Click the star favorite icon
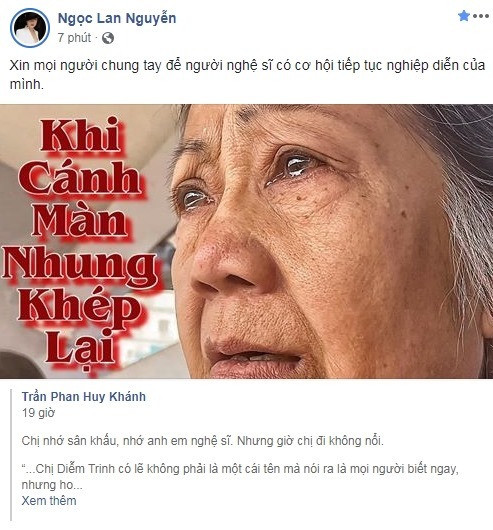This screenshot has height=530, width=493. pos(464,16)
